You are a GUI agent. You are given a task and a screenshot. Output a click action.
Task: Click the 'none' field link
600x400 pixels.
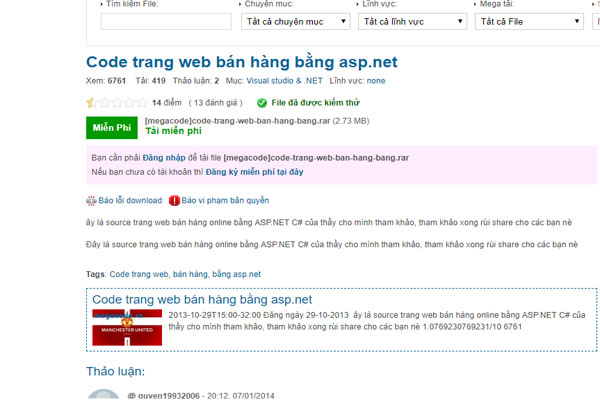click(x=376, y=81)
